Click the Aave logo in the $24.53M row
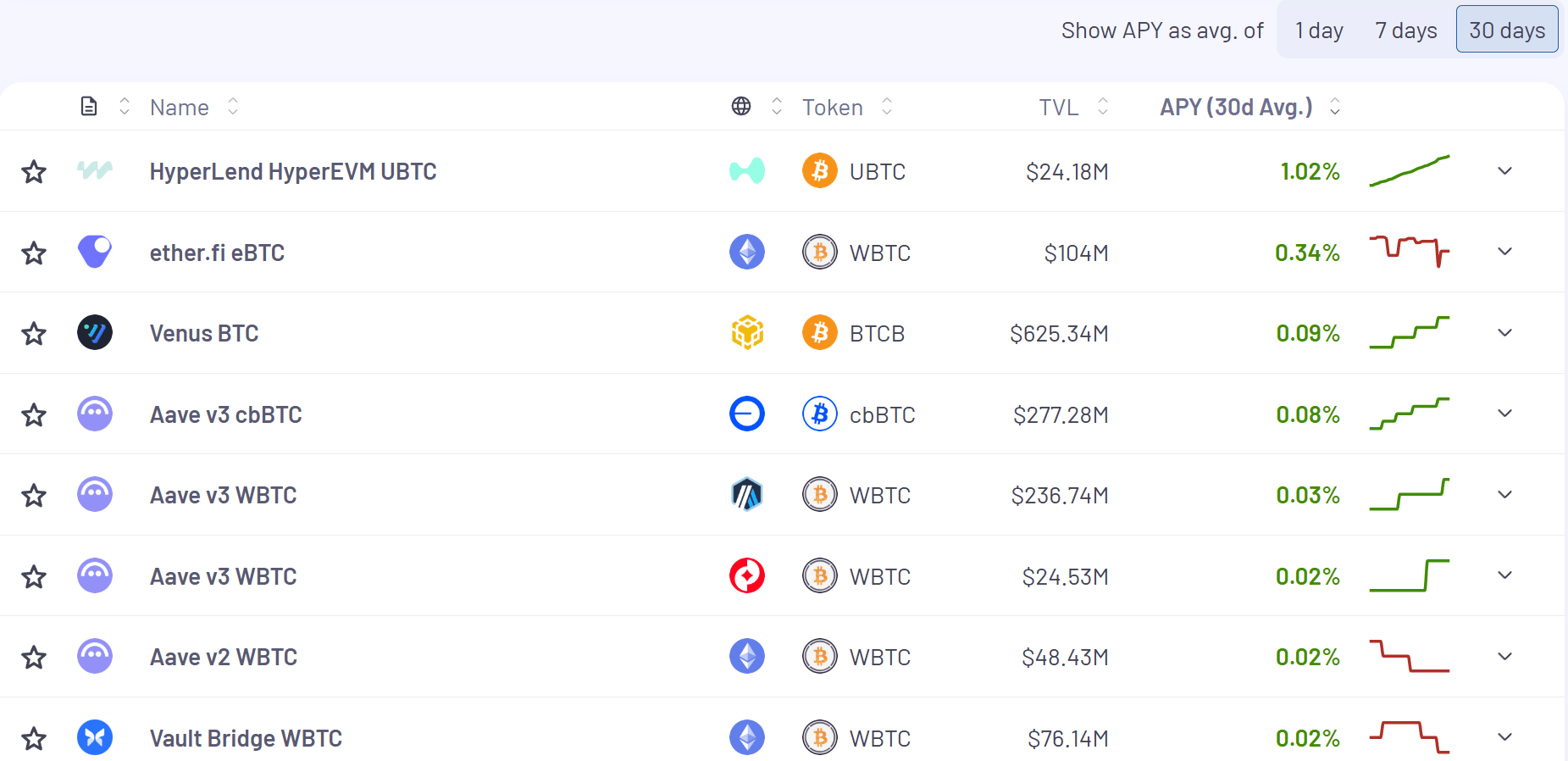This screenshot has height=761, width=1568. tap(95, 575)
